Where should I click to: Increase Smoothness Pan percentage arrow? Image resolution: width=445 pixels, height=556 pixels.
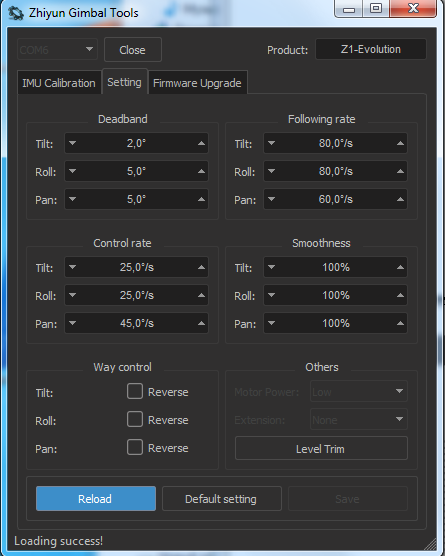[x=400, y=323]
